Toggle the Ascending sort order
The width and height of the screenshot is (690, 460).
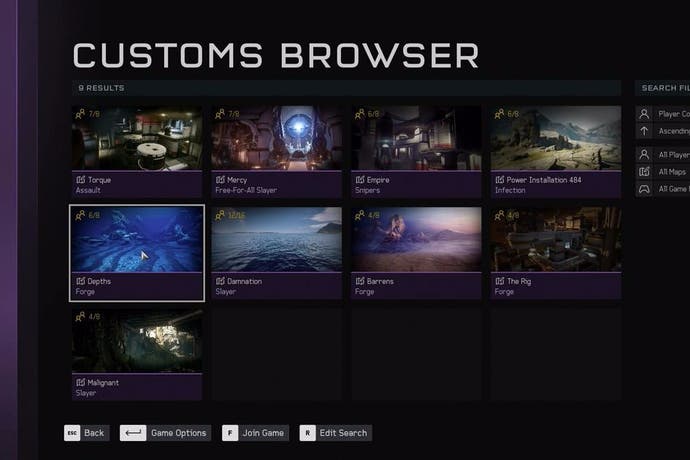(663, 131)
